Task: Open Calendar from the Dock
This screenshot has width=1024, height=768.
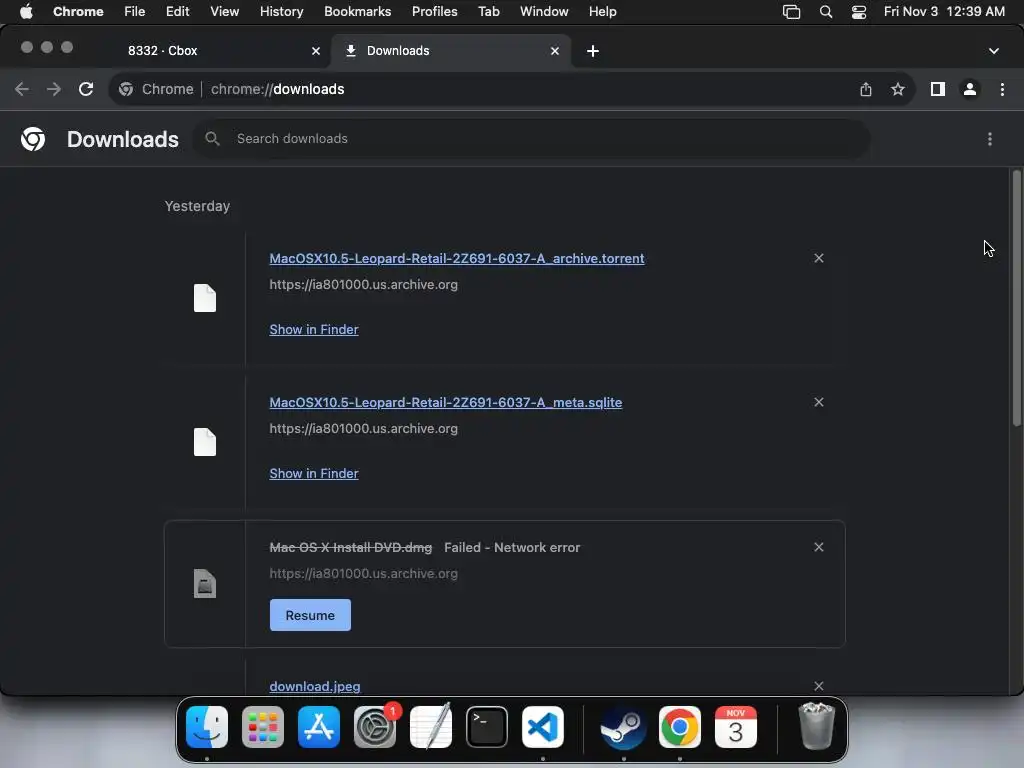Action: click(735, 727)
